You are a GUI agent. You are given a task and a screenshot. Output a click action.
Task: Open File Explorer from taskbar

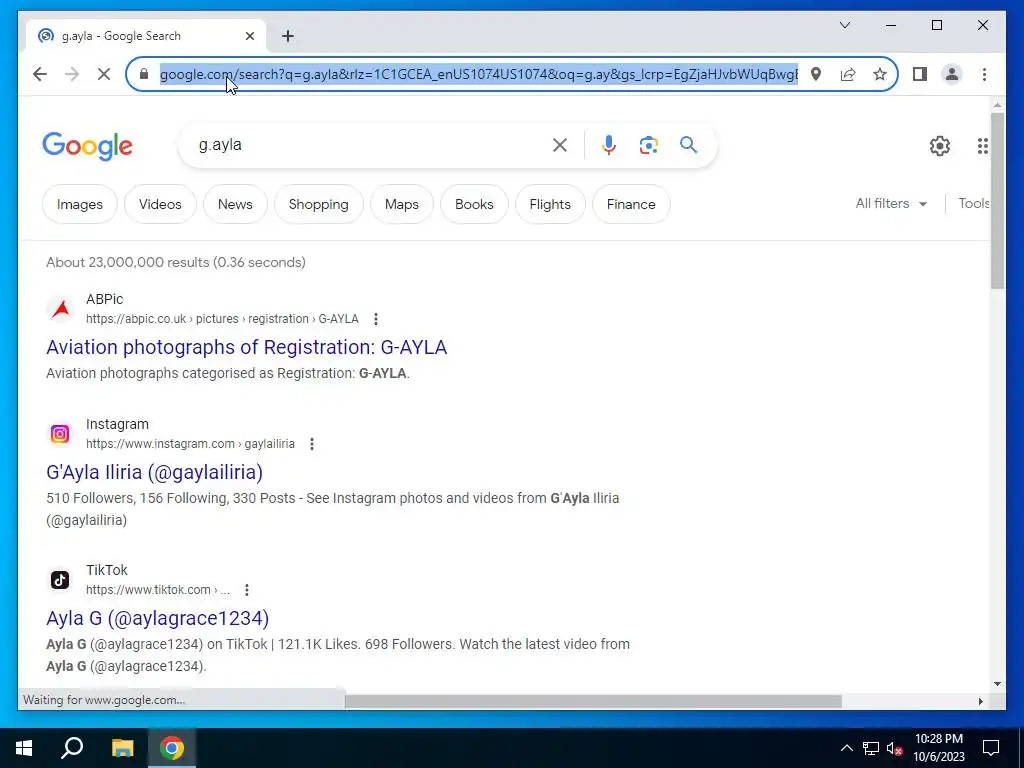[x=122, y=748]
